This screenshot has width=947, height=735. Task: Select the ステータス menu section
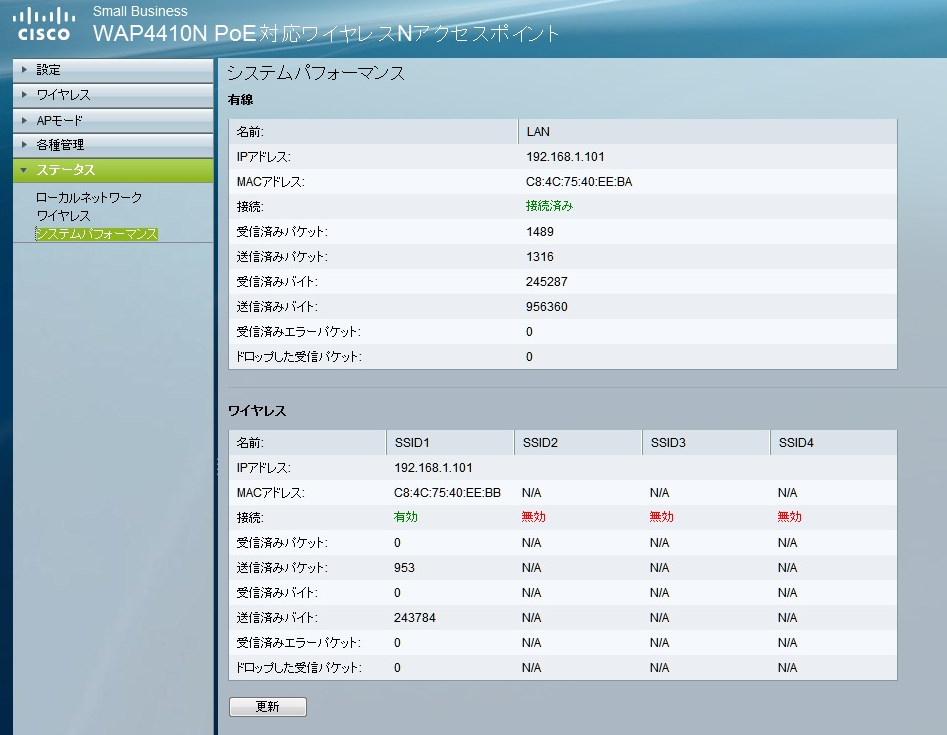113,170
